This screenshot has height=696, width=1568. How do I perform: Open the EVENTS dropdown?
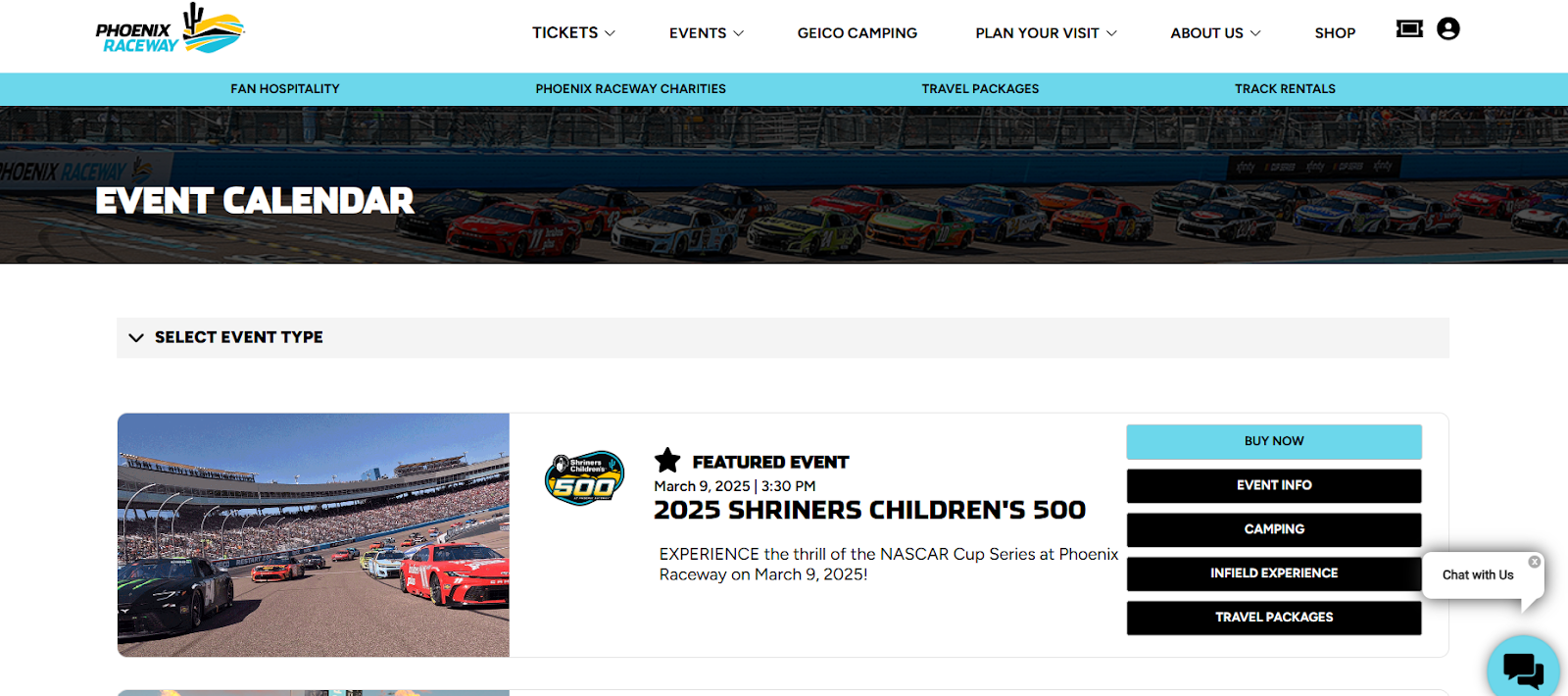tap(706, 32)
